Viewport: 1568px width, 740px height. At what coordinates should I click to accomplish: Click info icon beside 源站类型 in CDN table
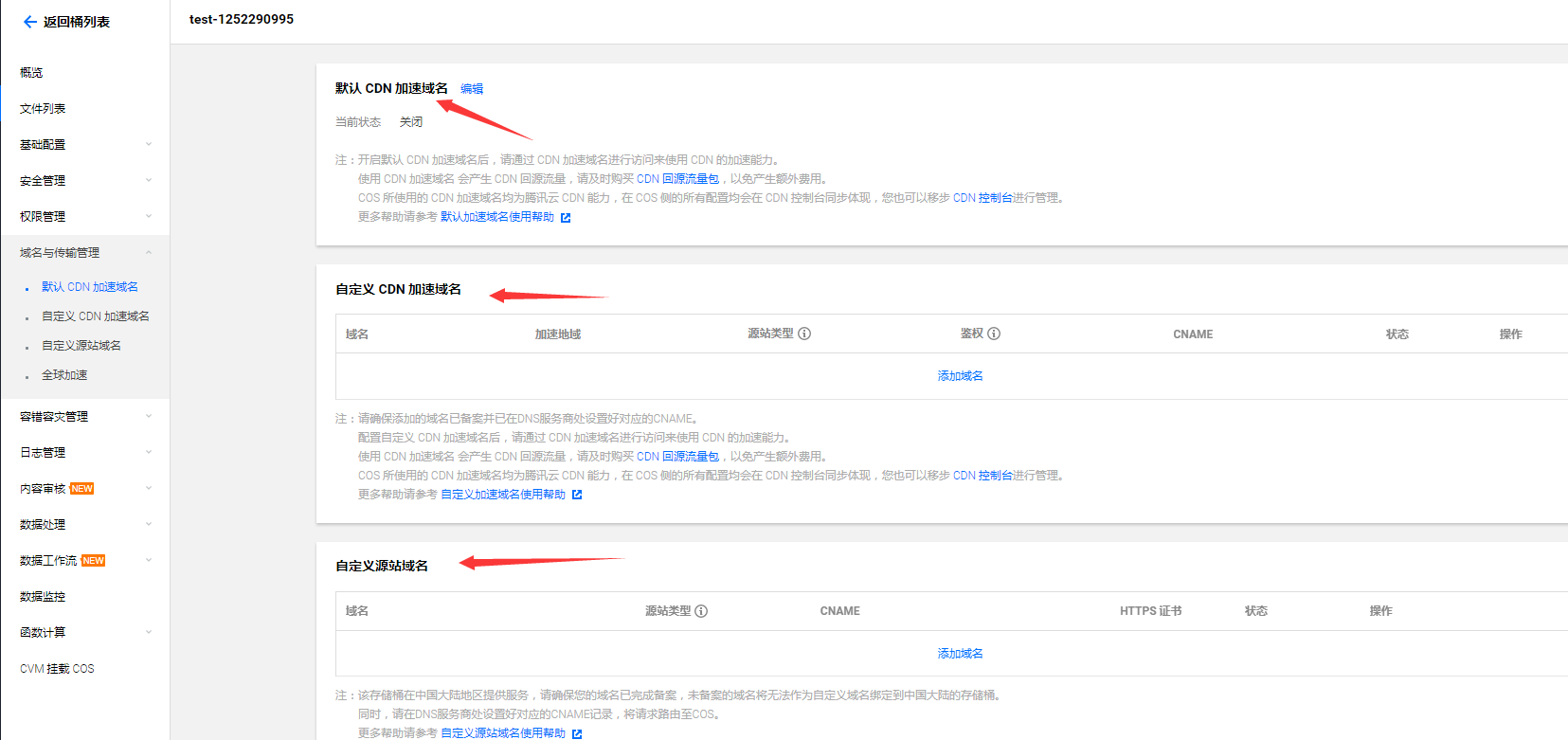(804, 334)
